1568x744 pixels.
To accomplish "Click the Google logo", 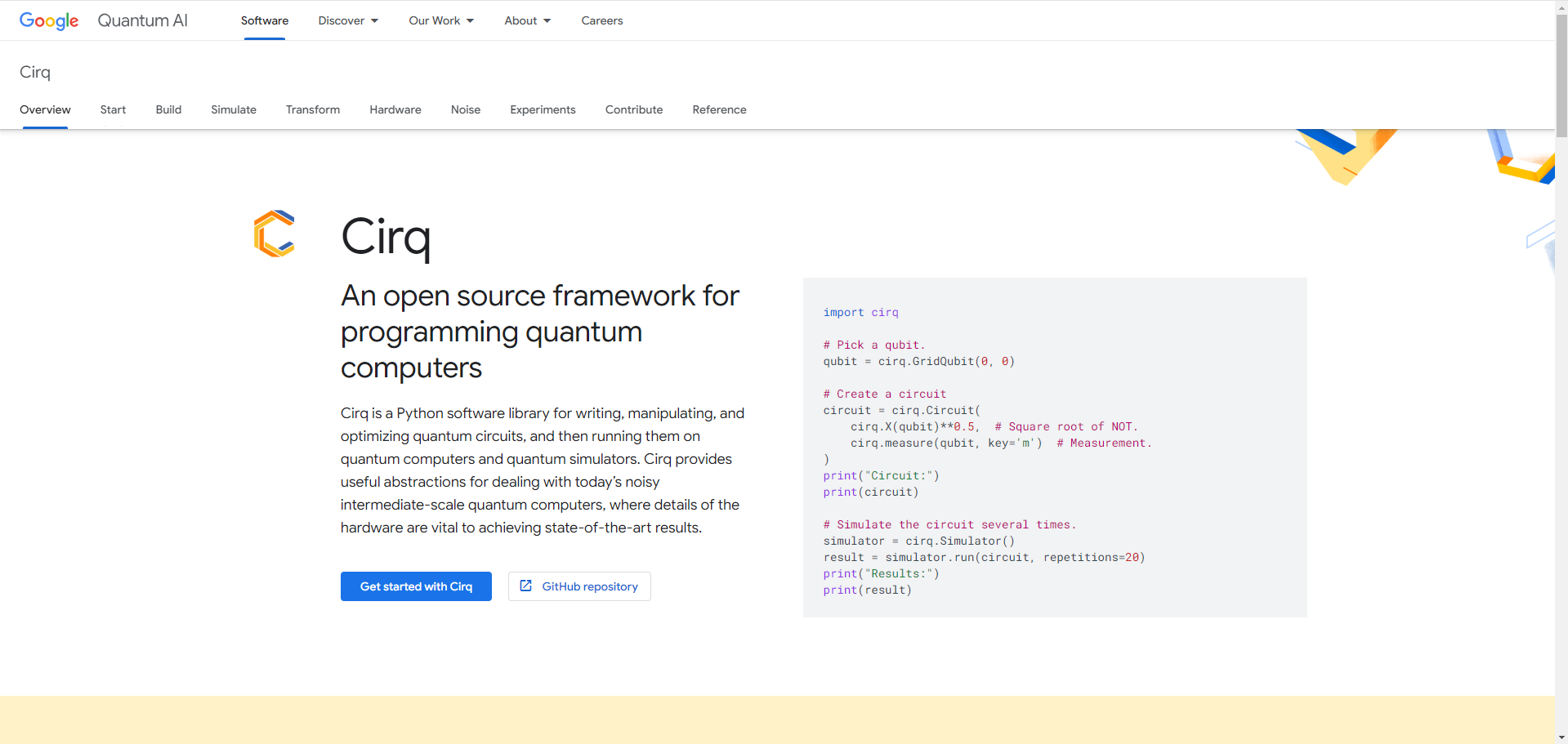I will [x=49, y=20].
